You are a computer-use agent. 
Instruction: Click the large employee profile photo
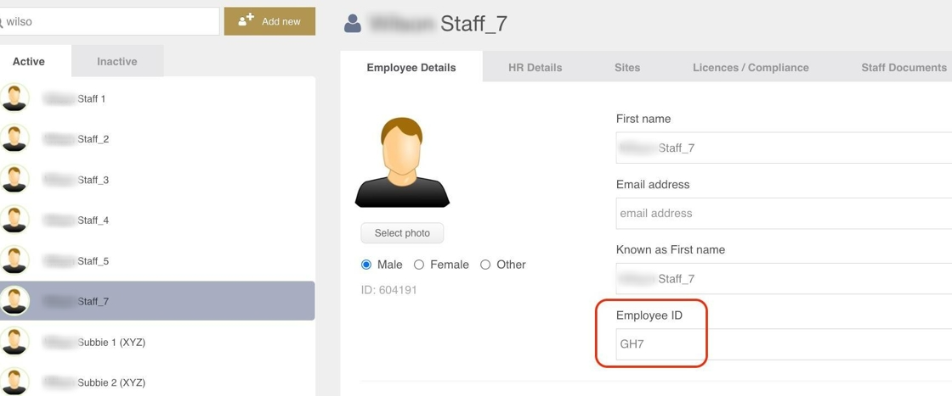[x=402, y=162]
